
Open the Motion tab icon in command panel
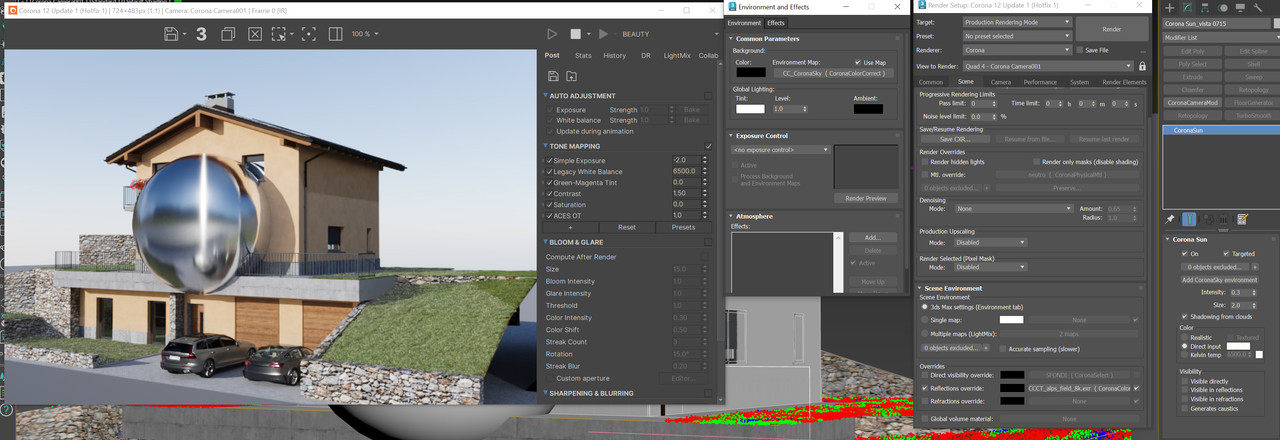coord(1223,7)
